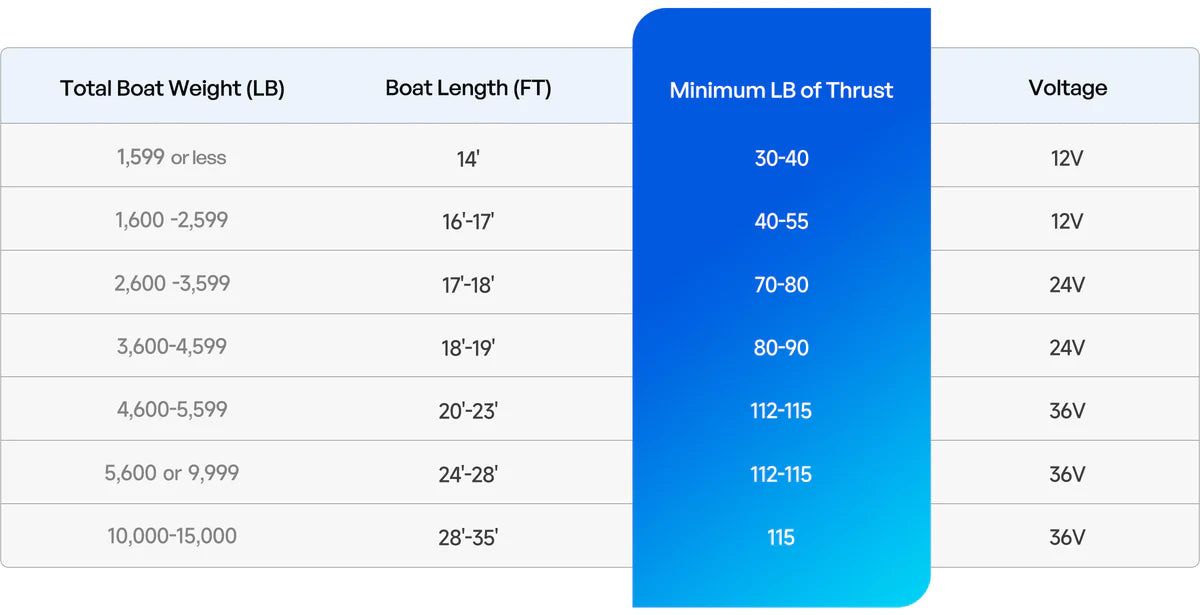Select the 1,600 -2,599 weight cell
This screenshot has height=615, width=1200.
click(x=172, y=220)
